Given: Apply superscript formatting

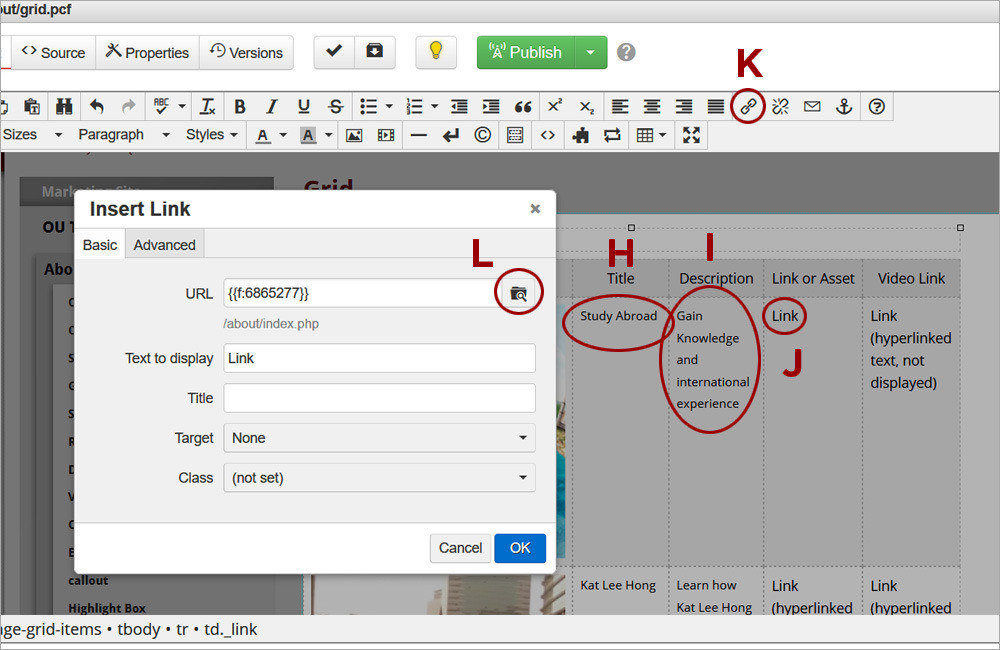Looking at the screenshot, I should click(x=555, y=105).
